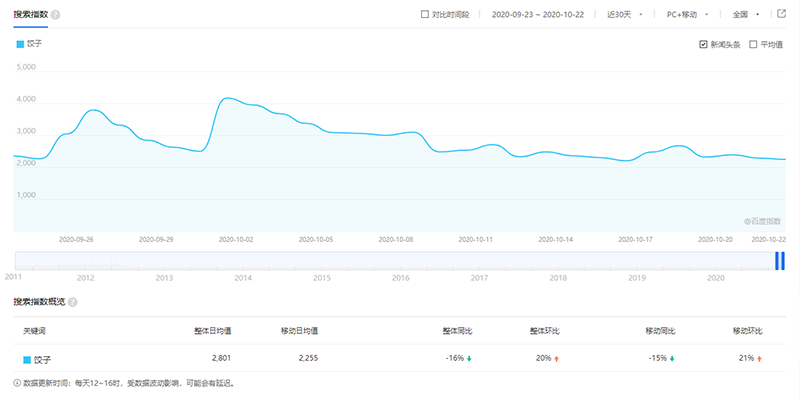
Task: Open the 近30天 time range dropdown
Action: [625, 15]
